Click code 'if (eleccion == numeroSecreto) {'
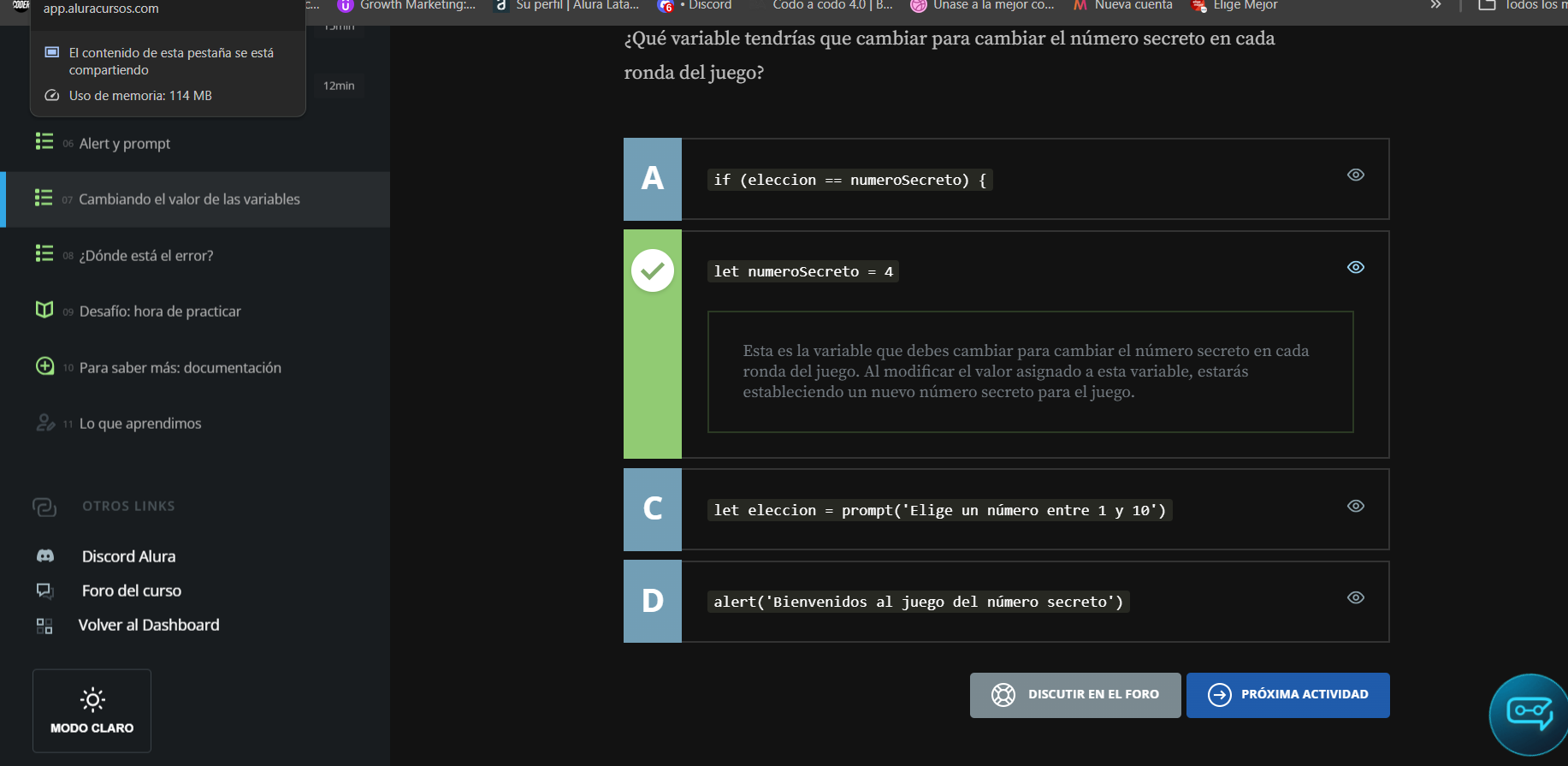1568x766 pixels. pyautogui.click(x=849, y=180)
